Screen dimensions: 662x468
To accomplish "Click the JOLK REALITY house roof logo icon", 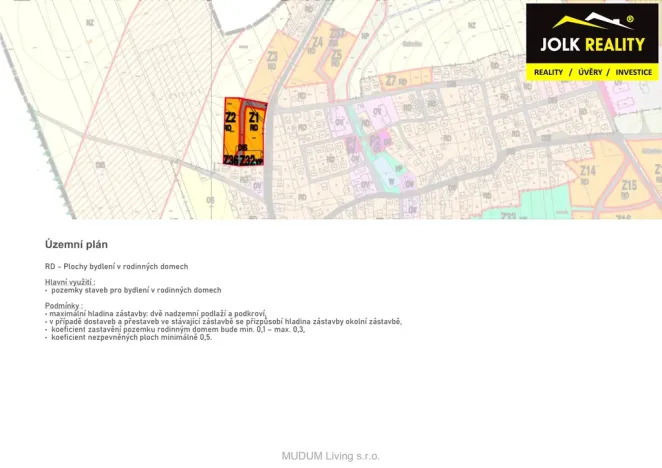I will point(593,20).
